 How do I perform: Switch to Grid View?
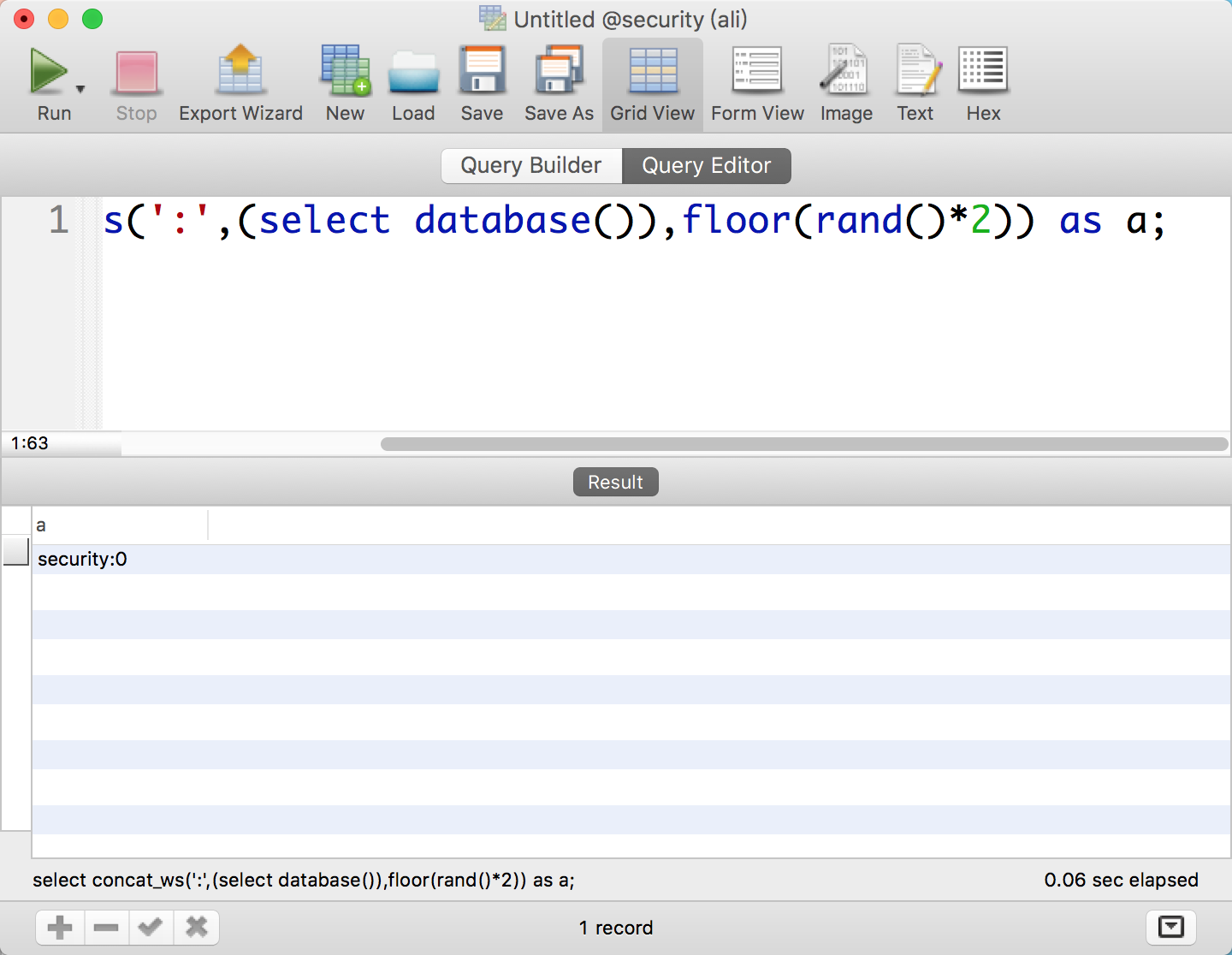(653, 85)
